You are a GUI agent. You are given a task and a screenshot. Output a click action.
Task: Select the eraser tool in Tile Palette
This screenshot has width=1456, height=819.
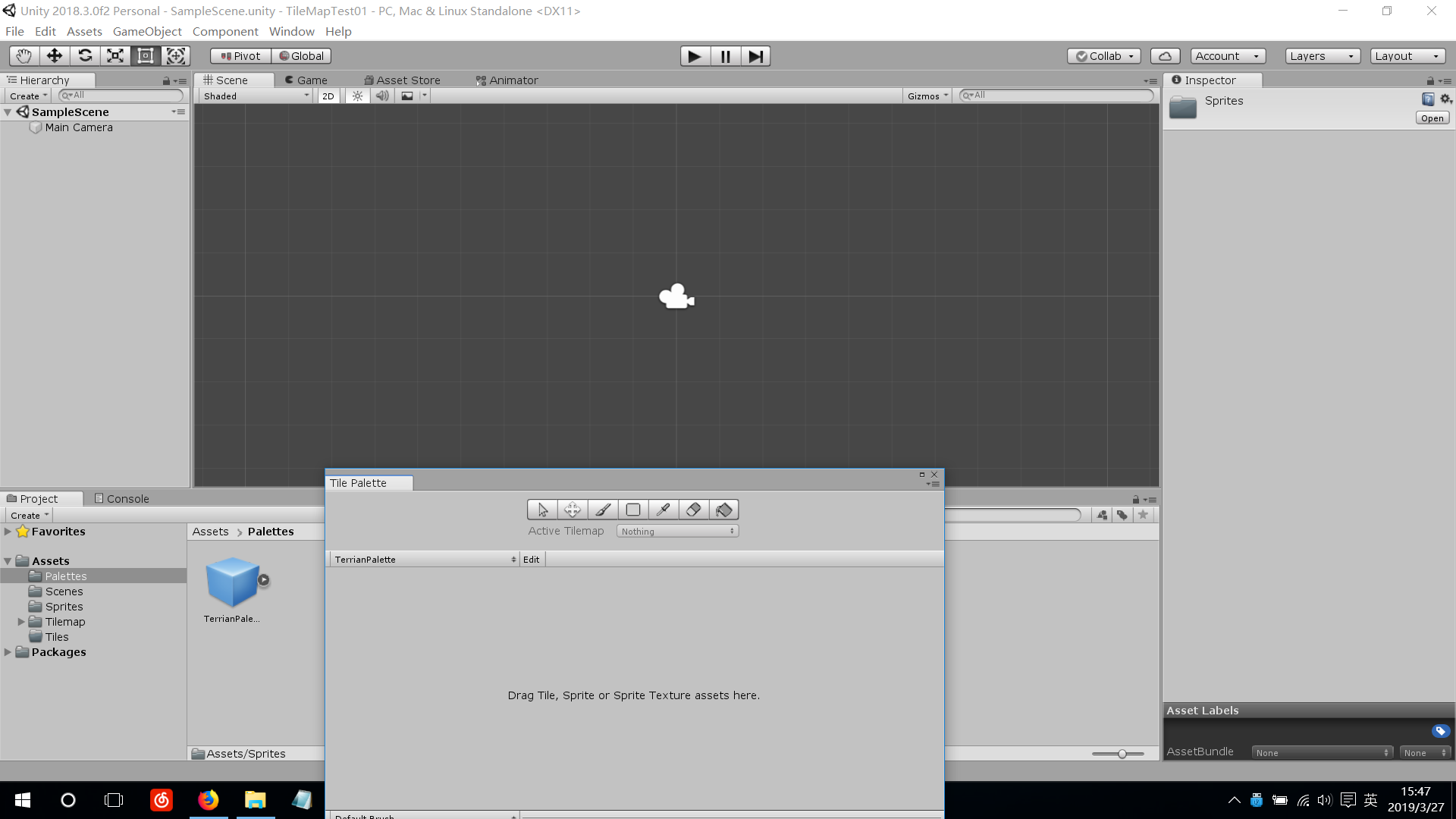tap(693, 510)
